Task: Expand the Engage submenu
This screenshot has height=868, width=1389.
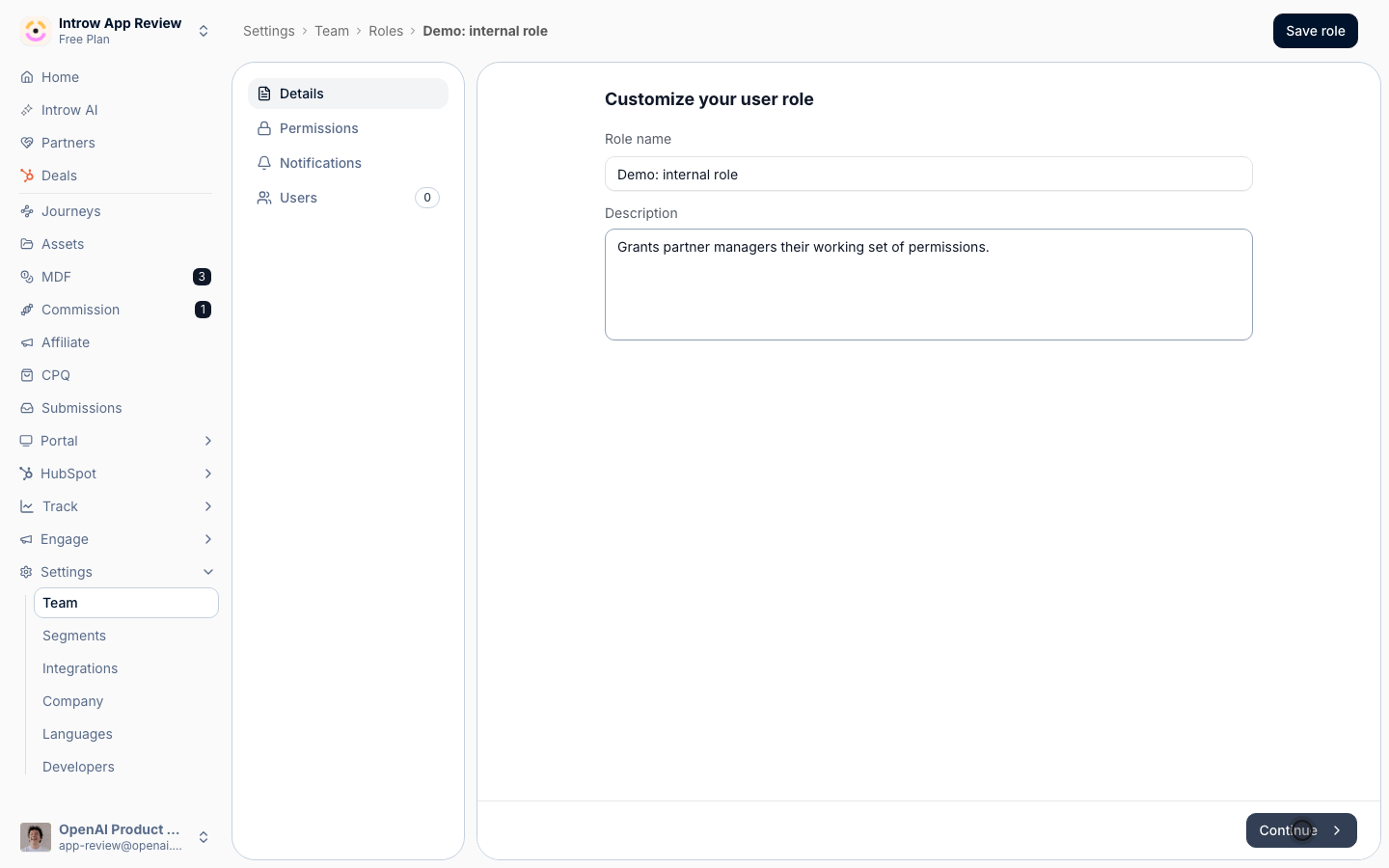Action: (x=208, y=539)
